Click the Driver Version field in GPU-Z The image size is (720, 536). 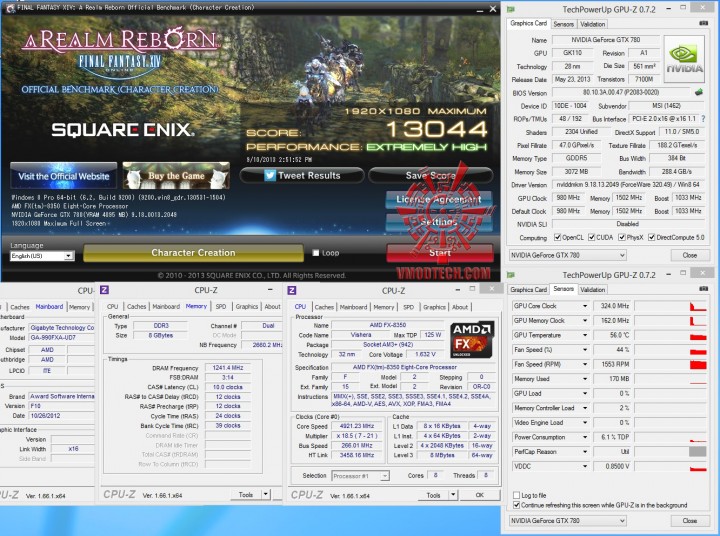(628, 185)
